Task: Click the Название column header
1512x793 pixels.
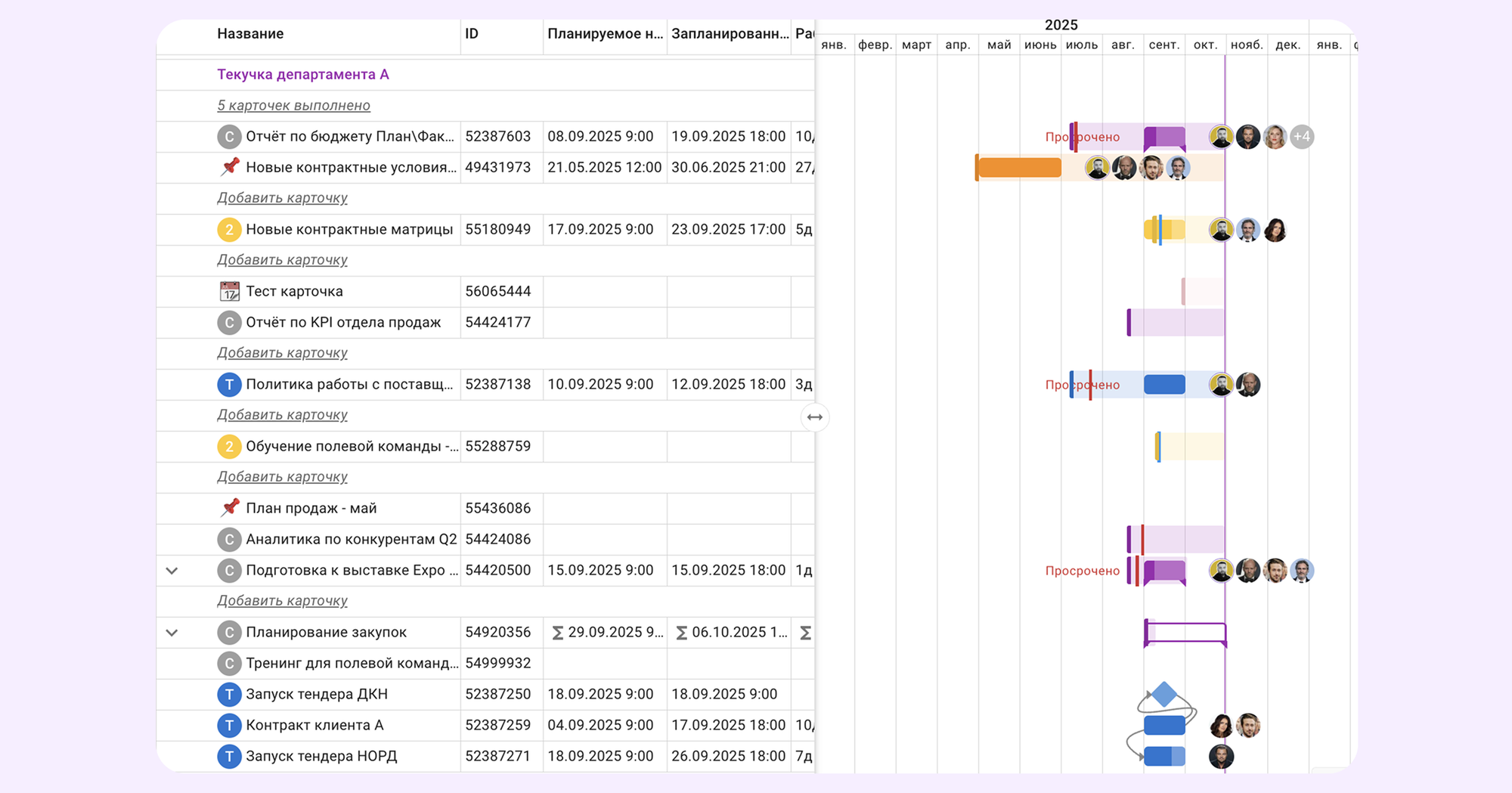Action: pyautogui.click(x=250, y=34)
